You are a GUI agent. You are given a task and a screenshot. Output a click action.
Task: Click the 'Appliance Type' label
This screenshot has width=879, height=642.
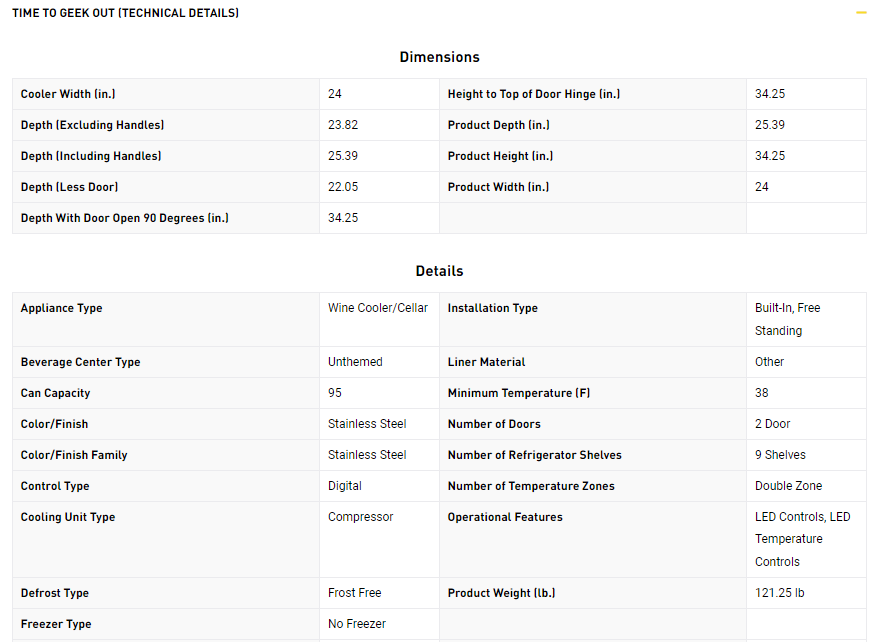pos(61,308)
